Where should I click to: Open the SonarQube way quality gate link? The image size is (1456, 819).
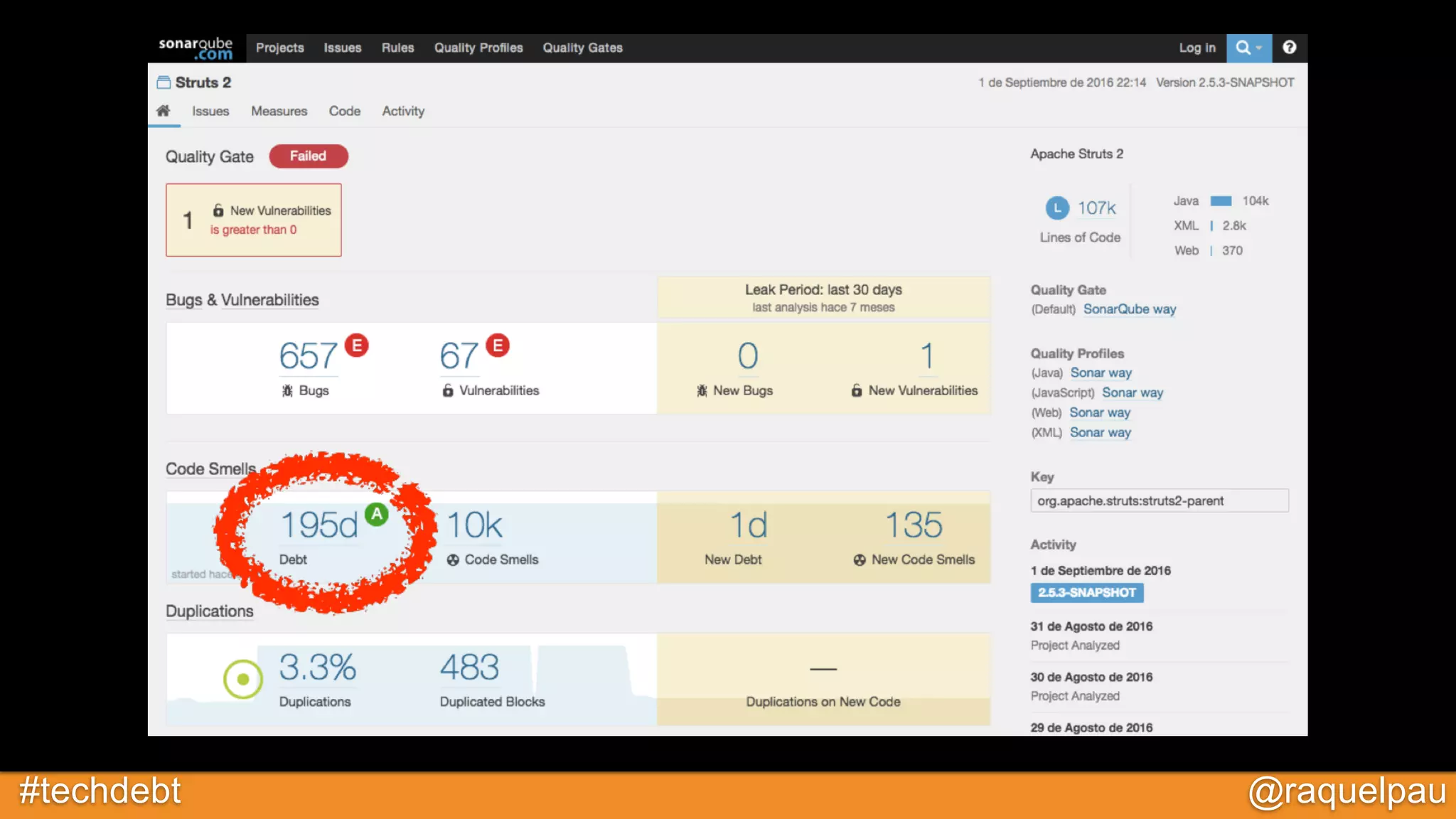pos(1129,309)
